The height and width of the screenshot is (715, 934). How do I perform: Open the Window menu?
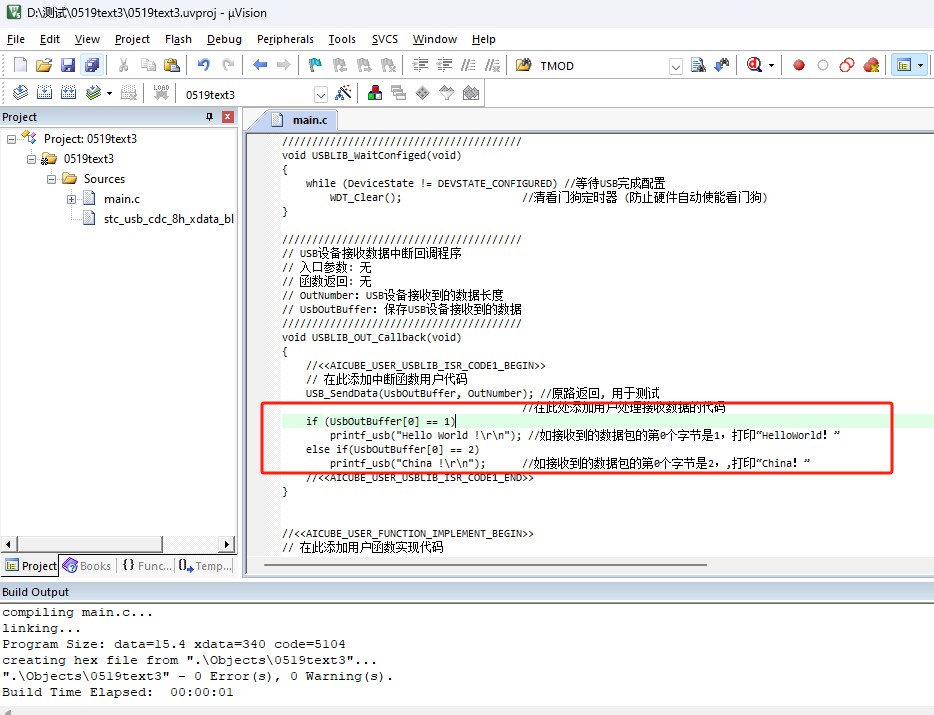[x=435, y=39]
